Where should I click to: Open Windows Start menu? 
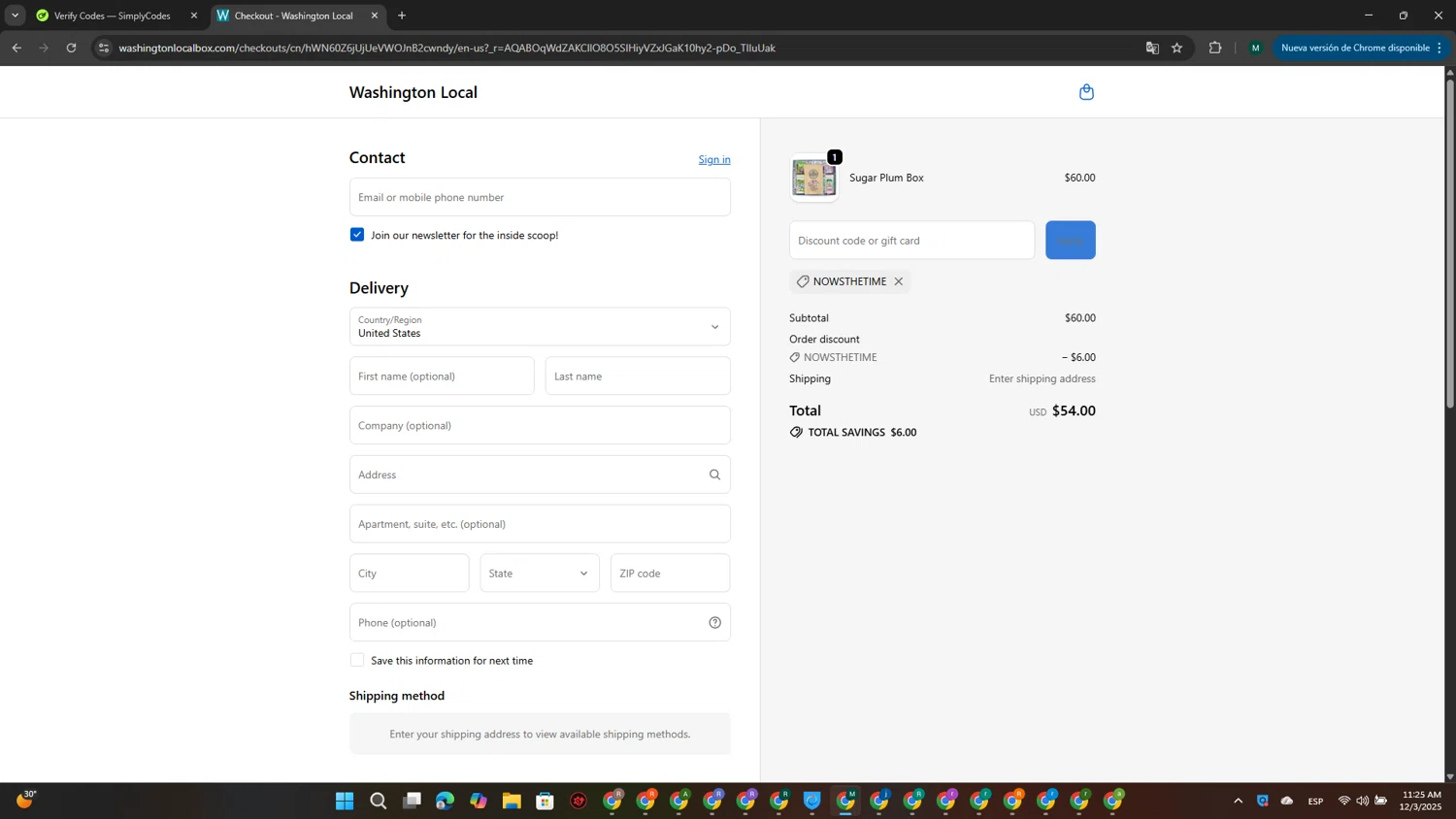tap(345, 801)
